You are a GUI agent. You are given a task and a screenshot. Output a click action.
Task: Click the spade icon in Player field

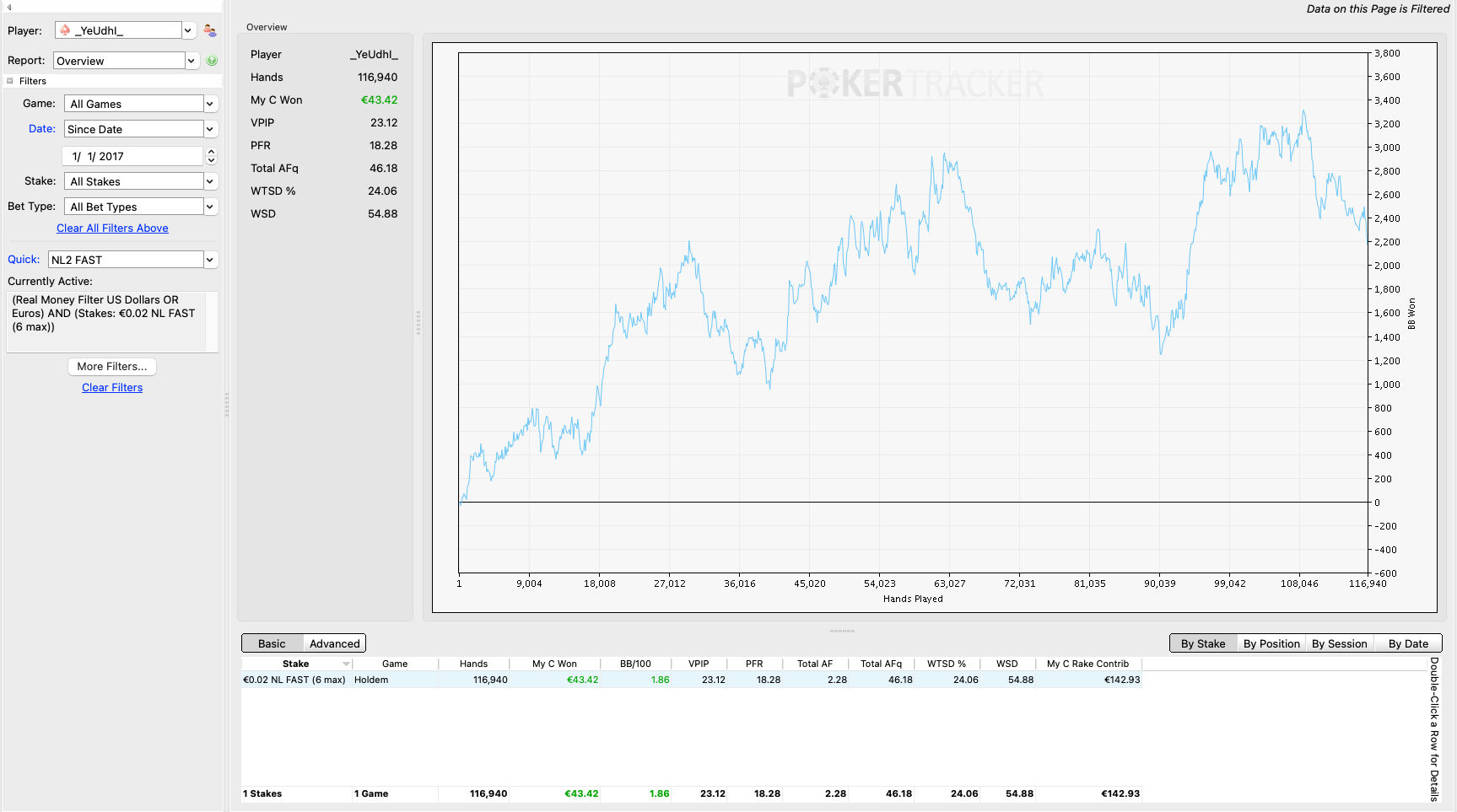[65, 30]
